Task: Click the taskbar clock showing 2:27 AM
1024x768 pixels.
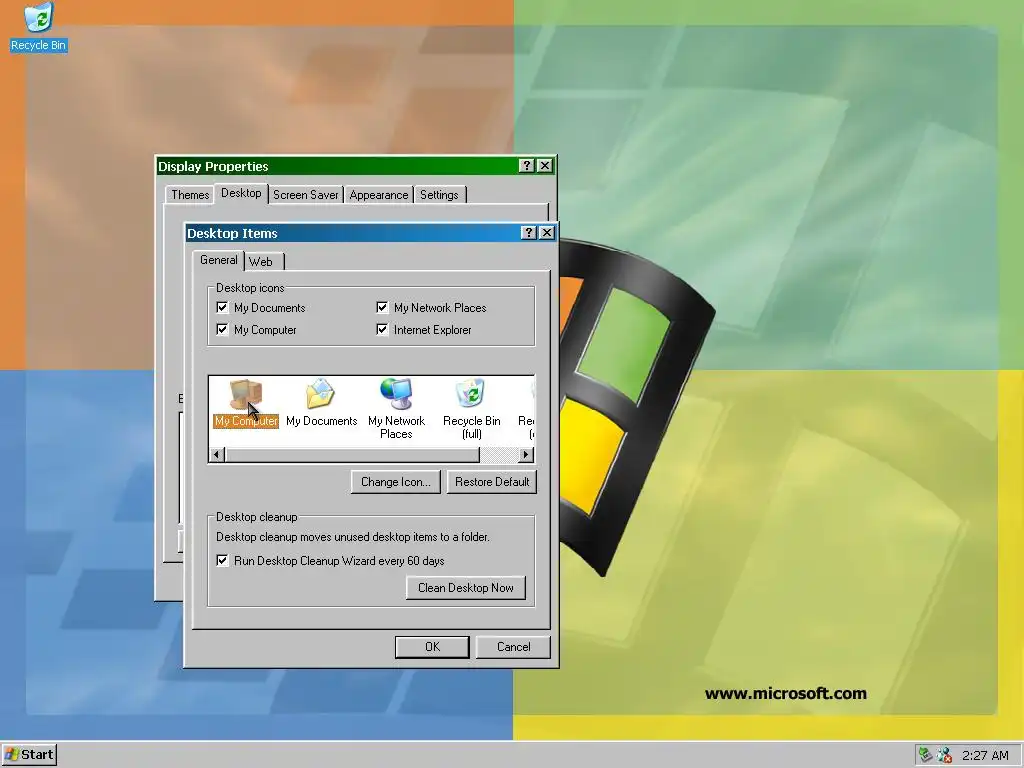Action: pyautogui.click(x=985, y=756)
